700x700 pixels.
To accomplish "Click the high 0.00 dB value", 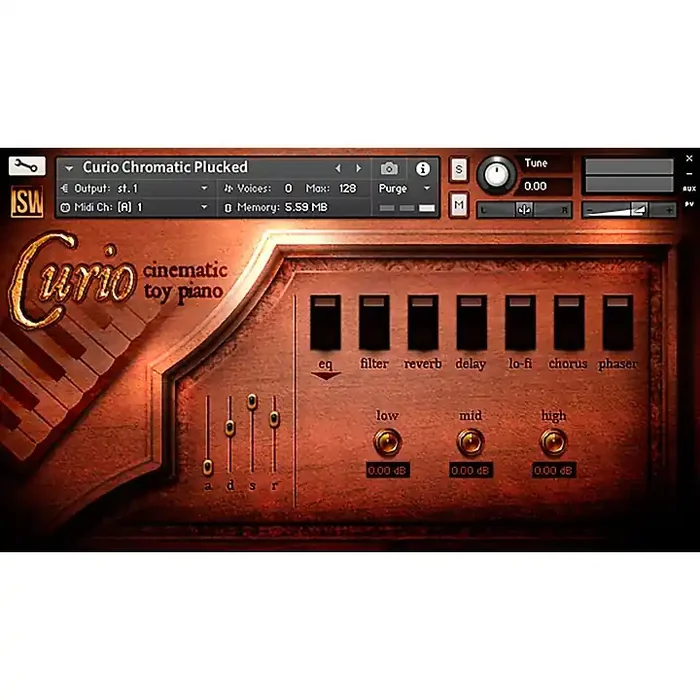I will [554, 470].
